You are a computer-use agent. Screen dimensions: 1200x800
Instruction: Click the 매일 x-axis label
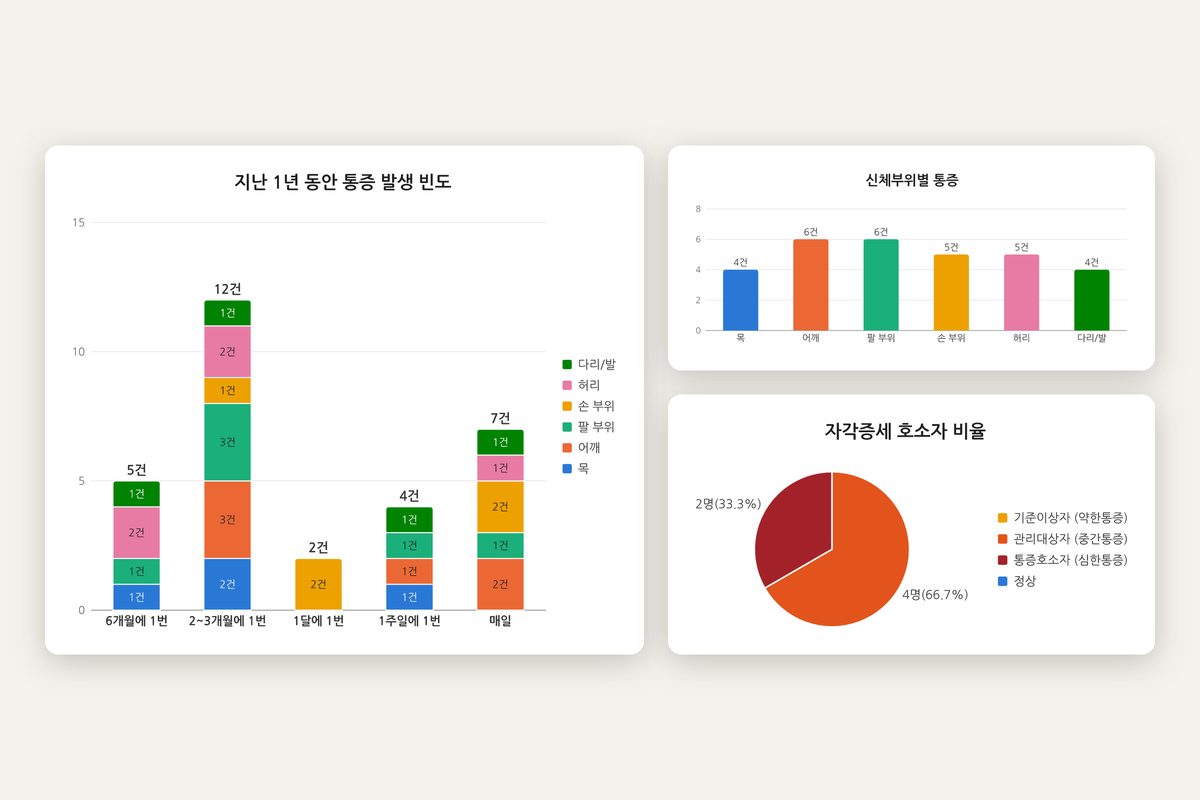[x=500, y=621]
